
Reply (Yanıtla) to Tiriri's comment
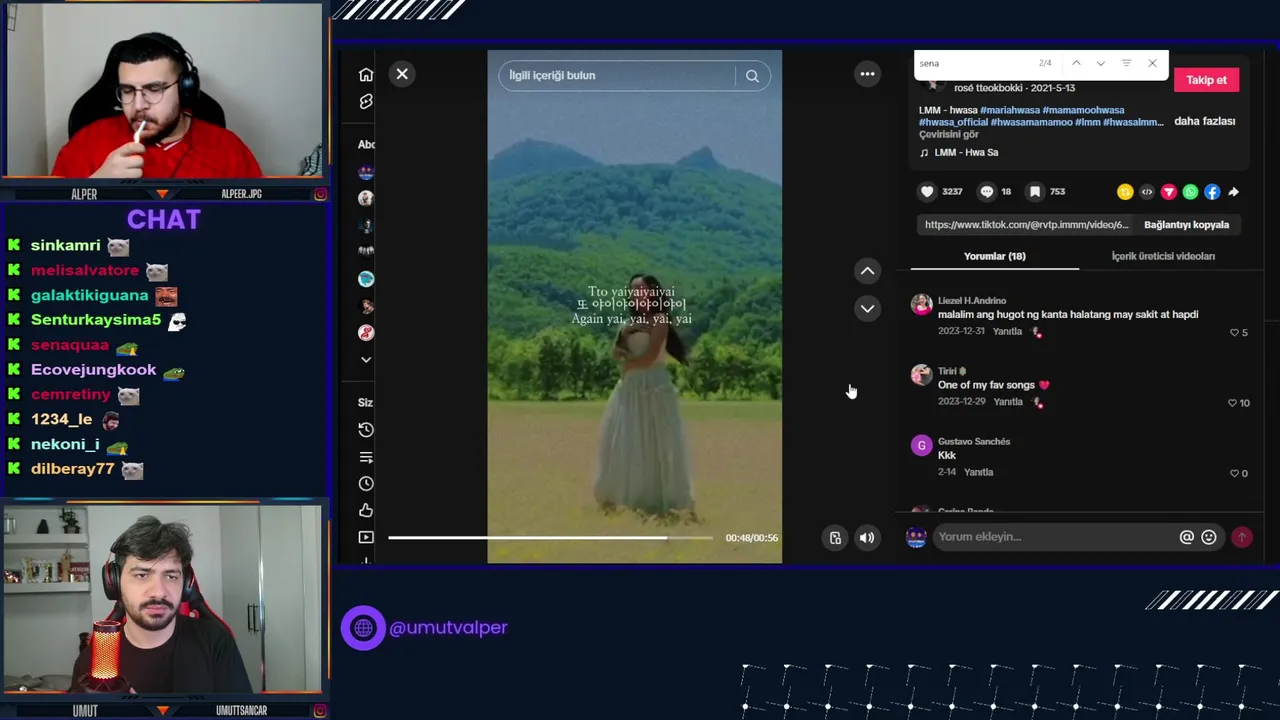coord(1008,402)
